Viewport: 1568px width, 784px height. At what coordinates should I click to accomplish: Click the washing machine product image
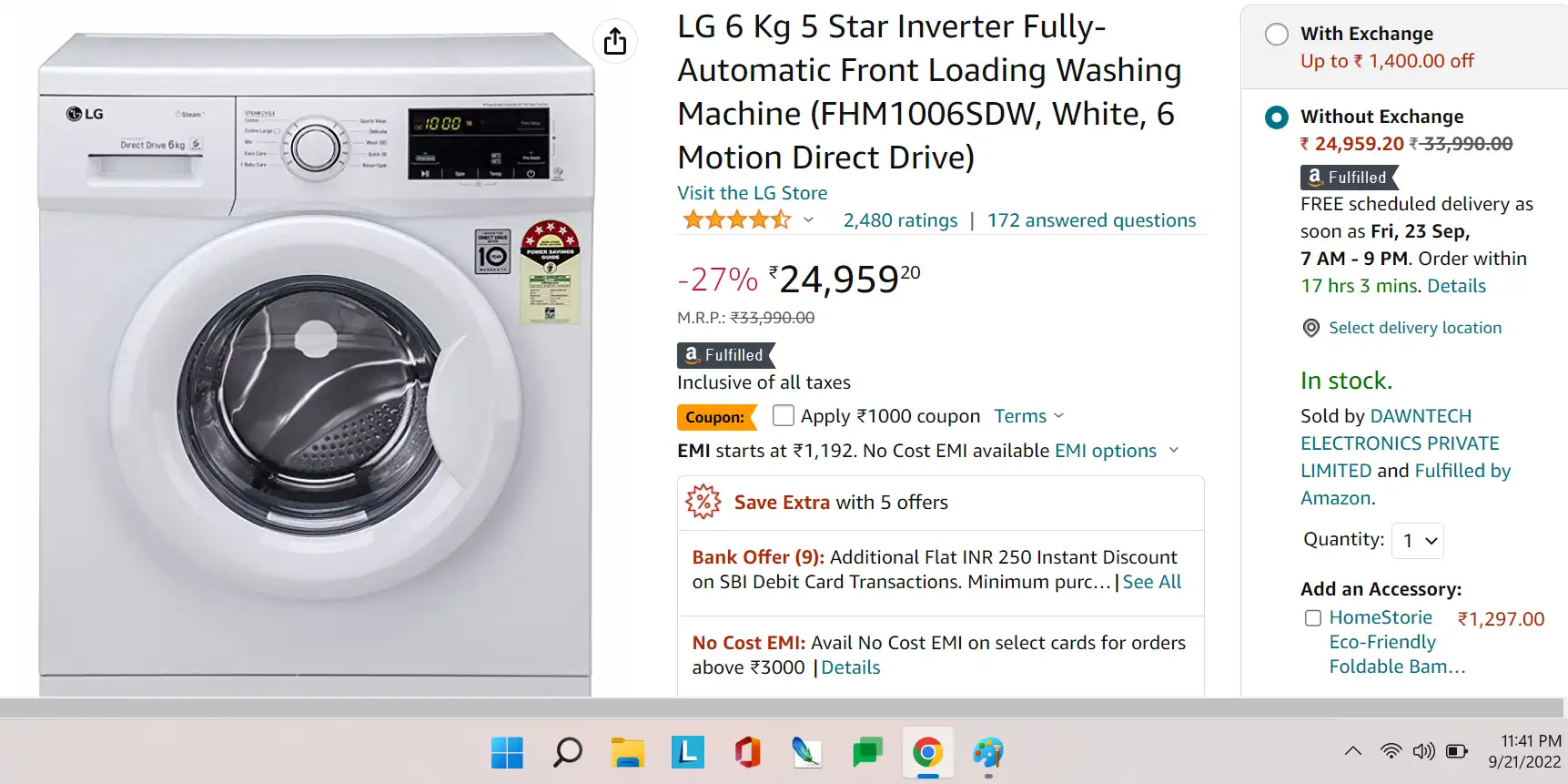(x=319, y=364)
